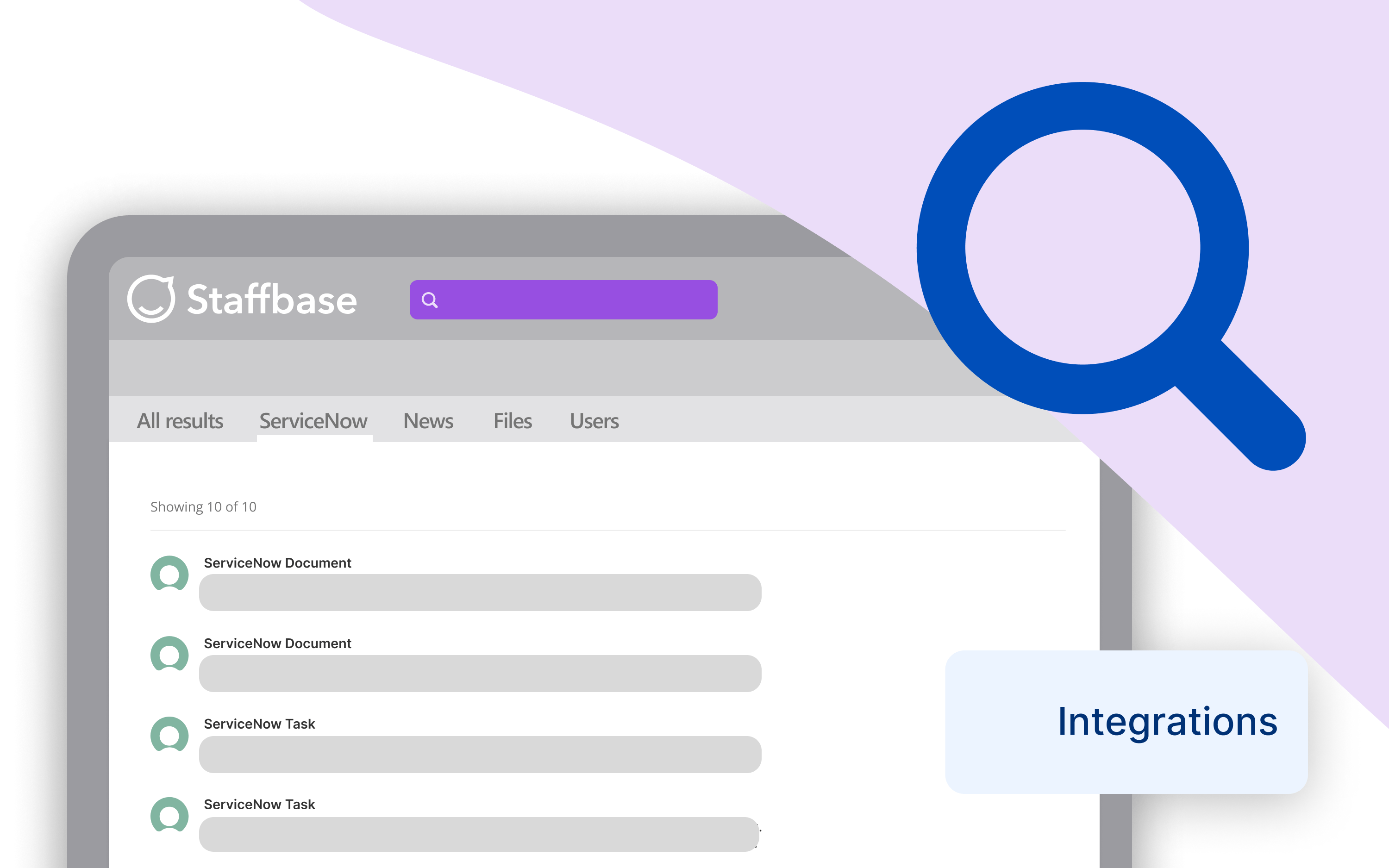This screenshot has width=1389, height=868.
Task: Click the second ServiceNow Document result icon
Action: coord(169,655)
